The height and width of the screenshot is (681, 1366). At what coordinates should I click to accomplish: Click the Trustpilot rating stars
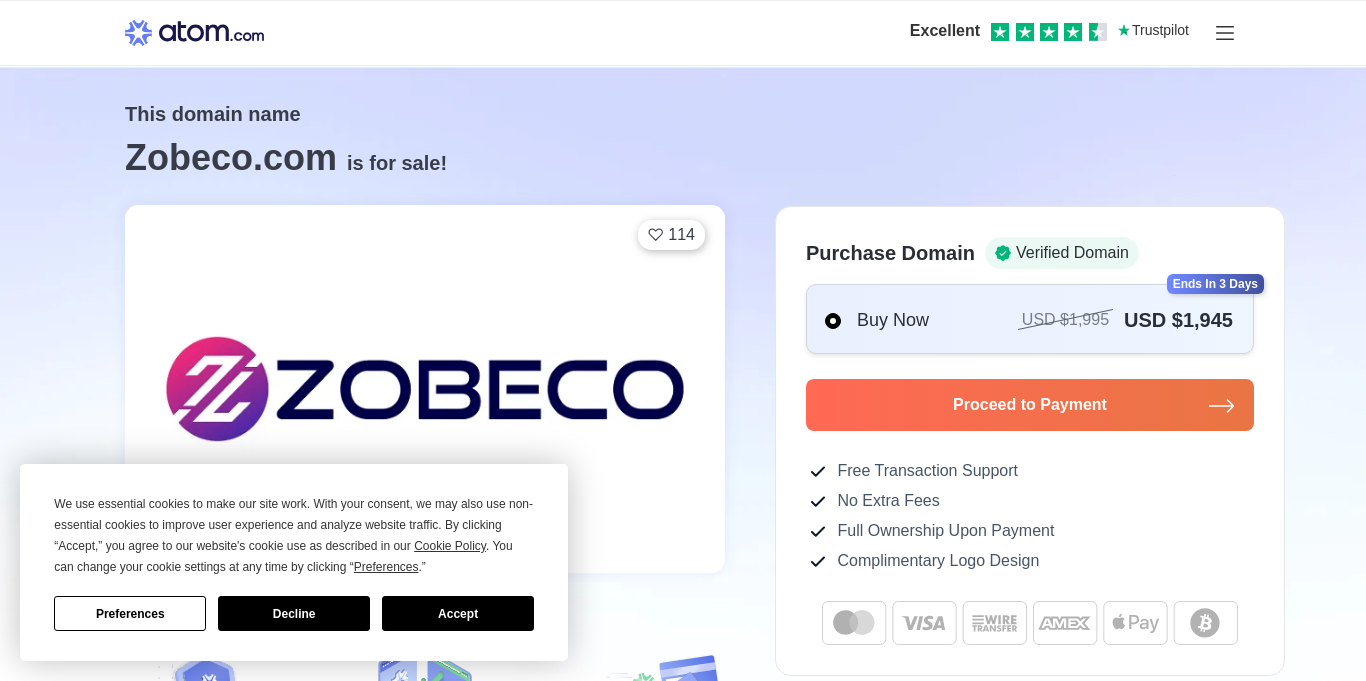tap(1048, 32)
